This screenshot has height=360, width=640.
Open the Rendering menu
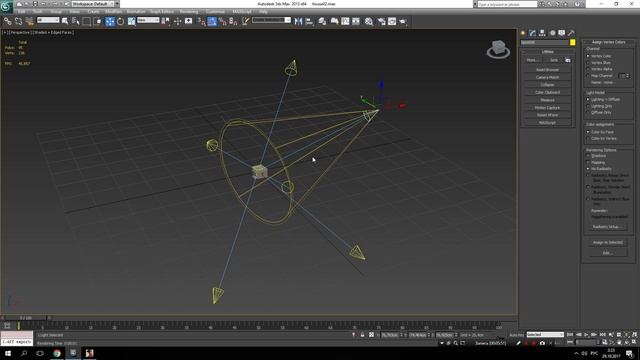pyautogui.click(x=189, y=11)
